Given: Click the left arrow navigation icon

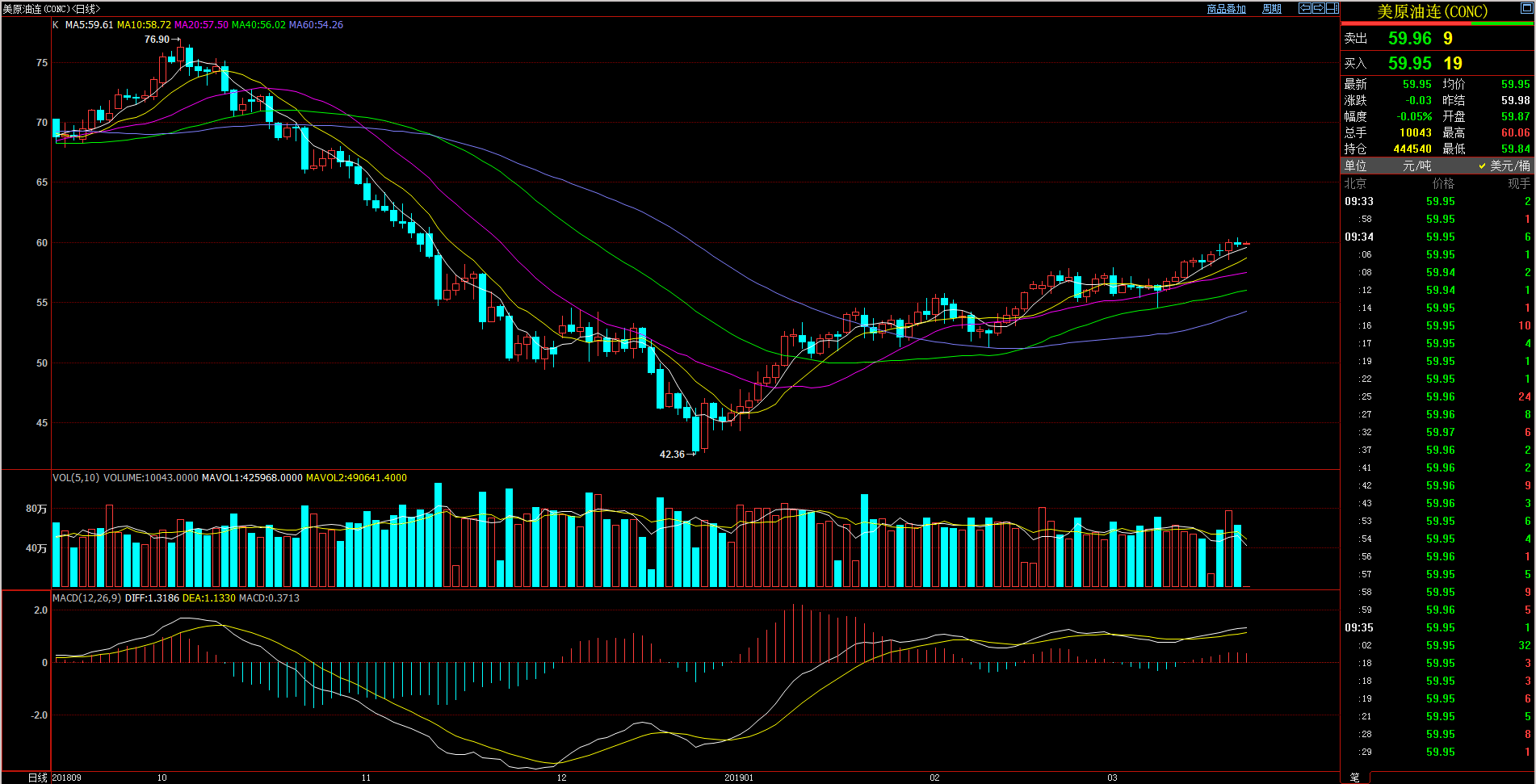Looking at the screenshot, I should tap(1304, 8).
